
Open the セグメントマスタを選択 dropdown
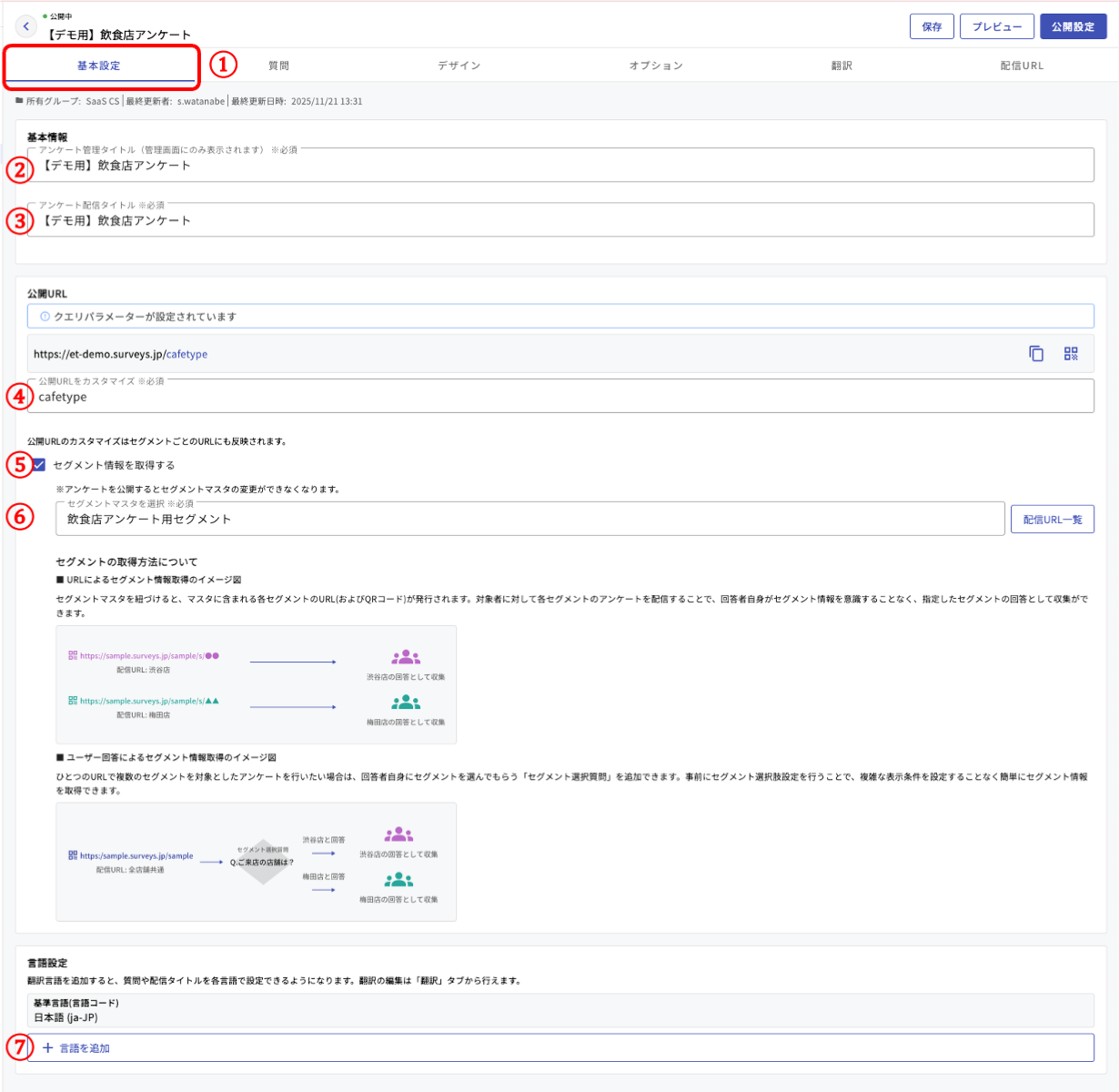[529, 520]
